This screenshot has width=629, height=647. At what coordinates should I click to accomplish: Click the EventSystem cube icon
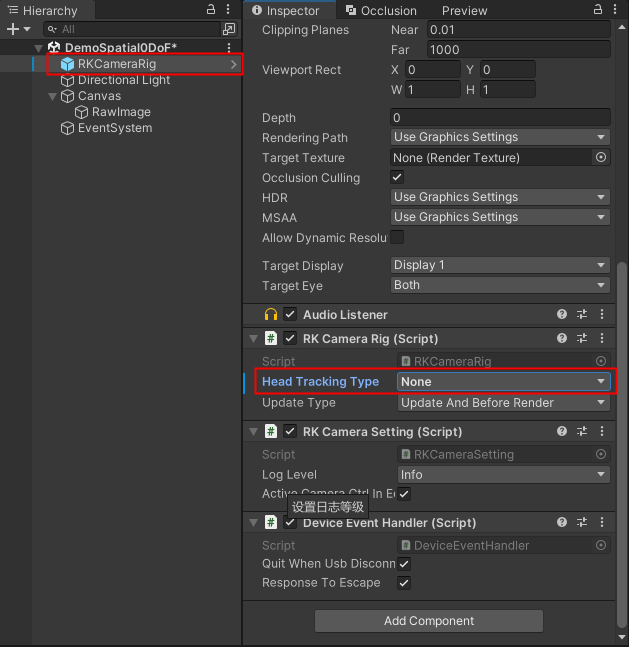click(67, 128)
